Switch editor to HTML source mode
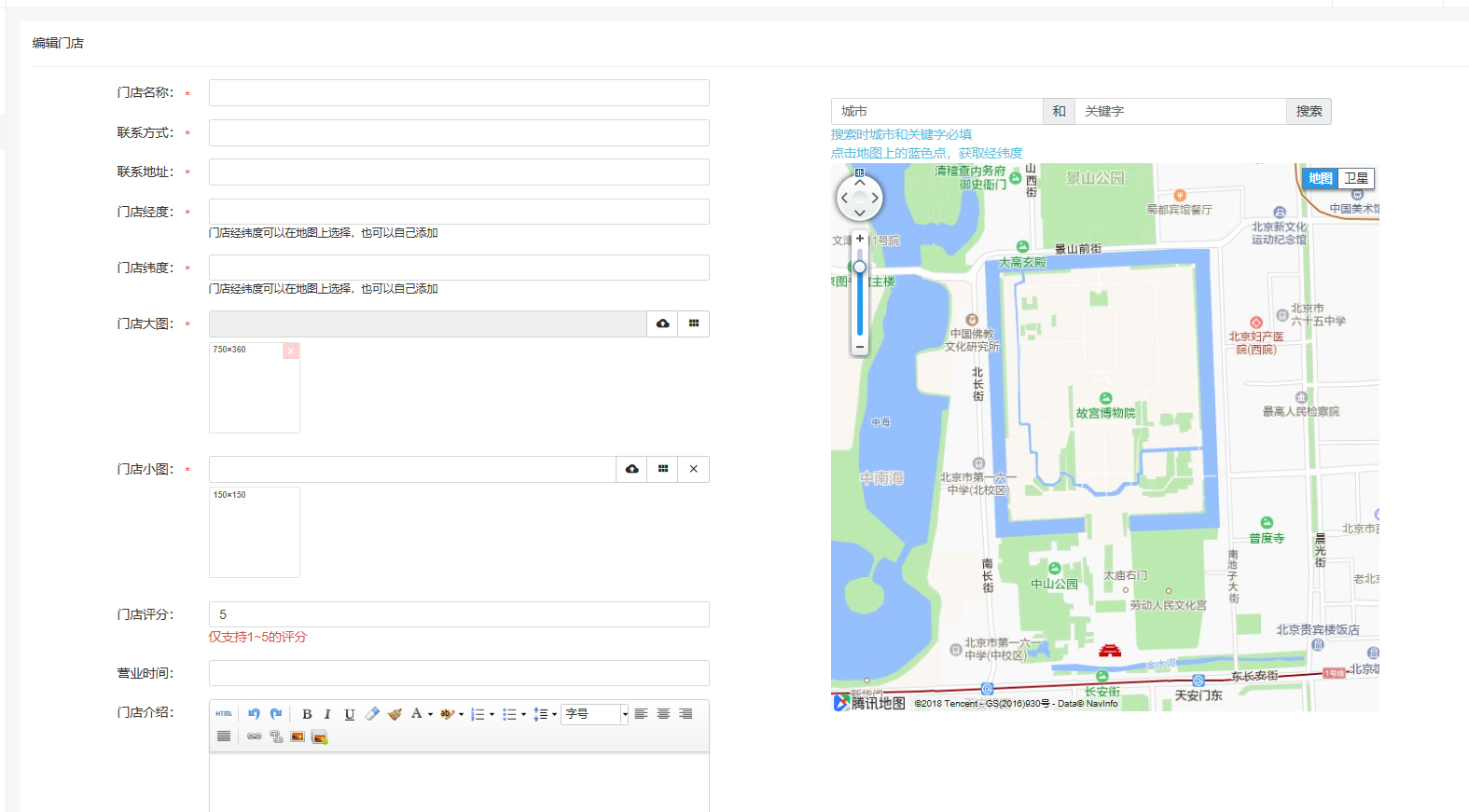Viewport: 1469px width, 812px height. click(x=224, y=714)
